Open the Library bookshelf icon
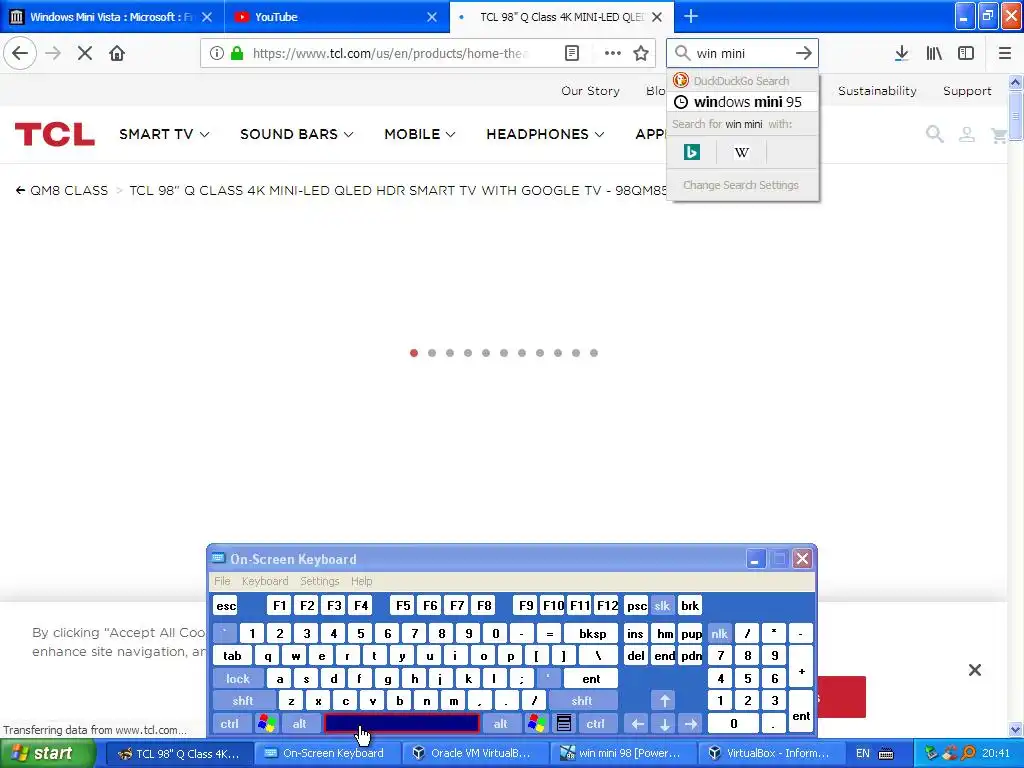Image resolution: width=1024 pixels, height=768 pixels. pos(934,54)
